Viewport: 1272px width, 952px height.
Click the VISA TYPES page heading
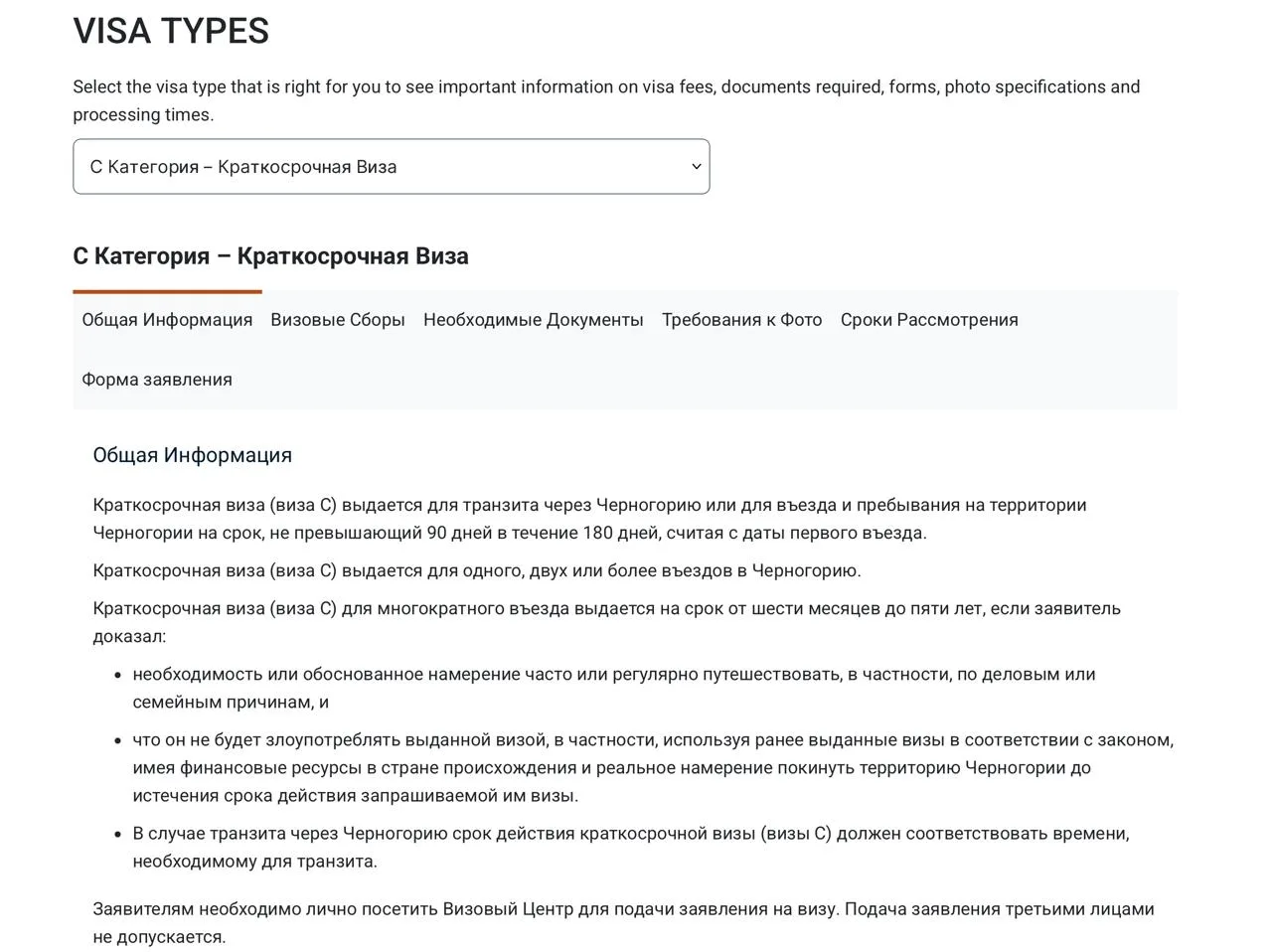click(171, 31)
